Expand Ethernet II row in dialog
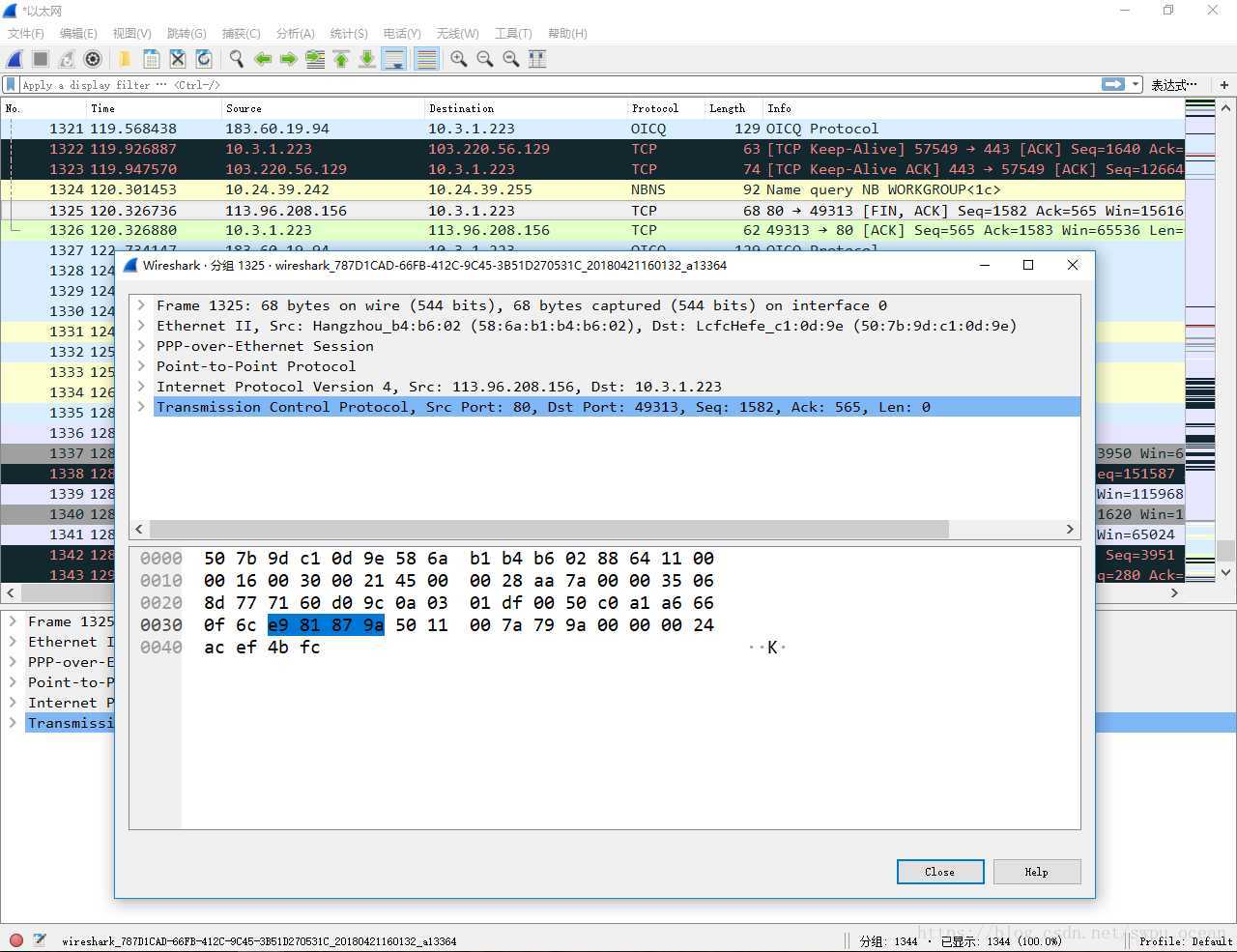The width and height of the screenshot is (1237, 952). (142, 326)
